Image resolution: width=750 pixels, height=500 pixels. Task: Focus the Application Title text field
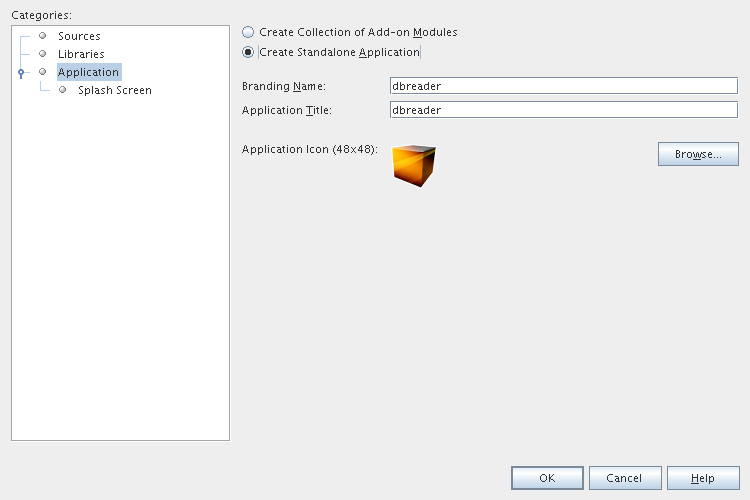[563, 110]
